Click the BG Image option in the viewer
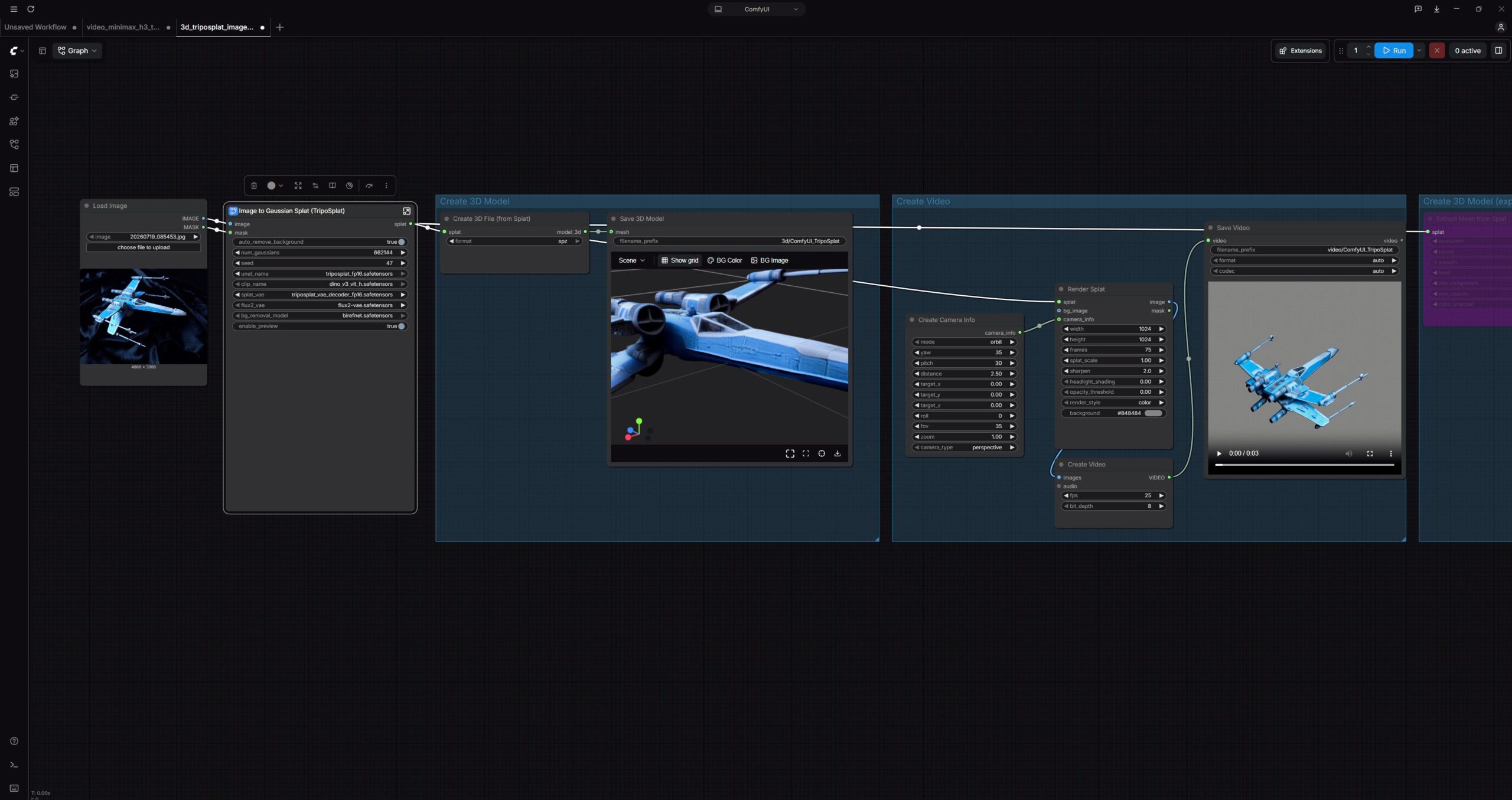Screen dimensions: 1512x800 click(770, 260)
